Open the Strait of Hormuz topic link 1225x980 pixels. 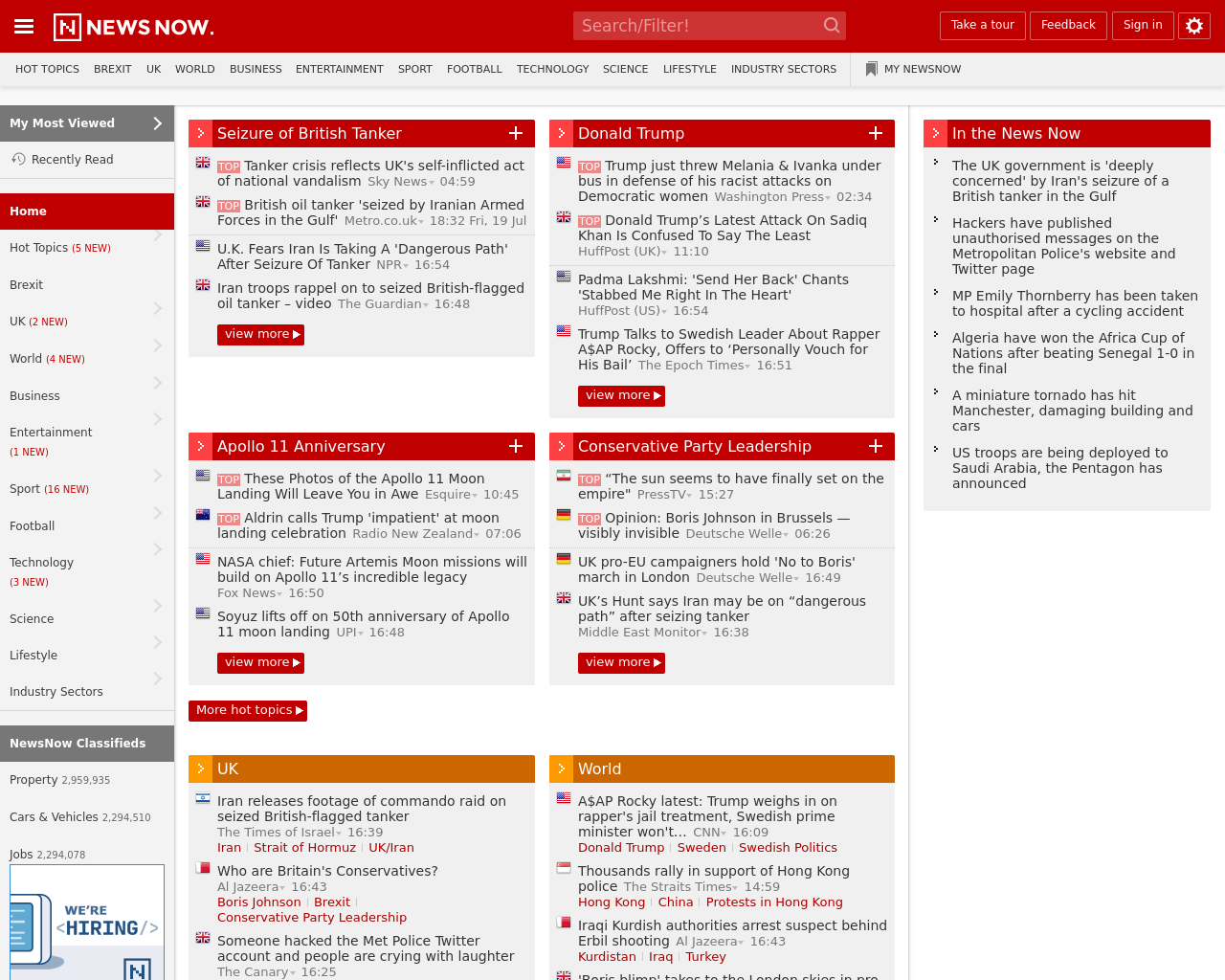tap(304, 848)
